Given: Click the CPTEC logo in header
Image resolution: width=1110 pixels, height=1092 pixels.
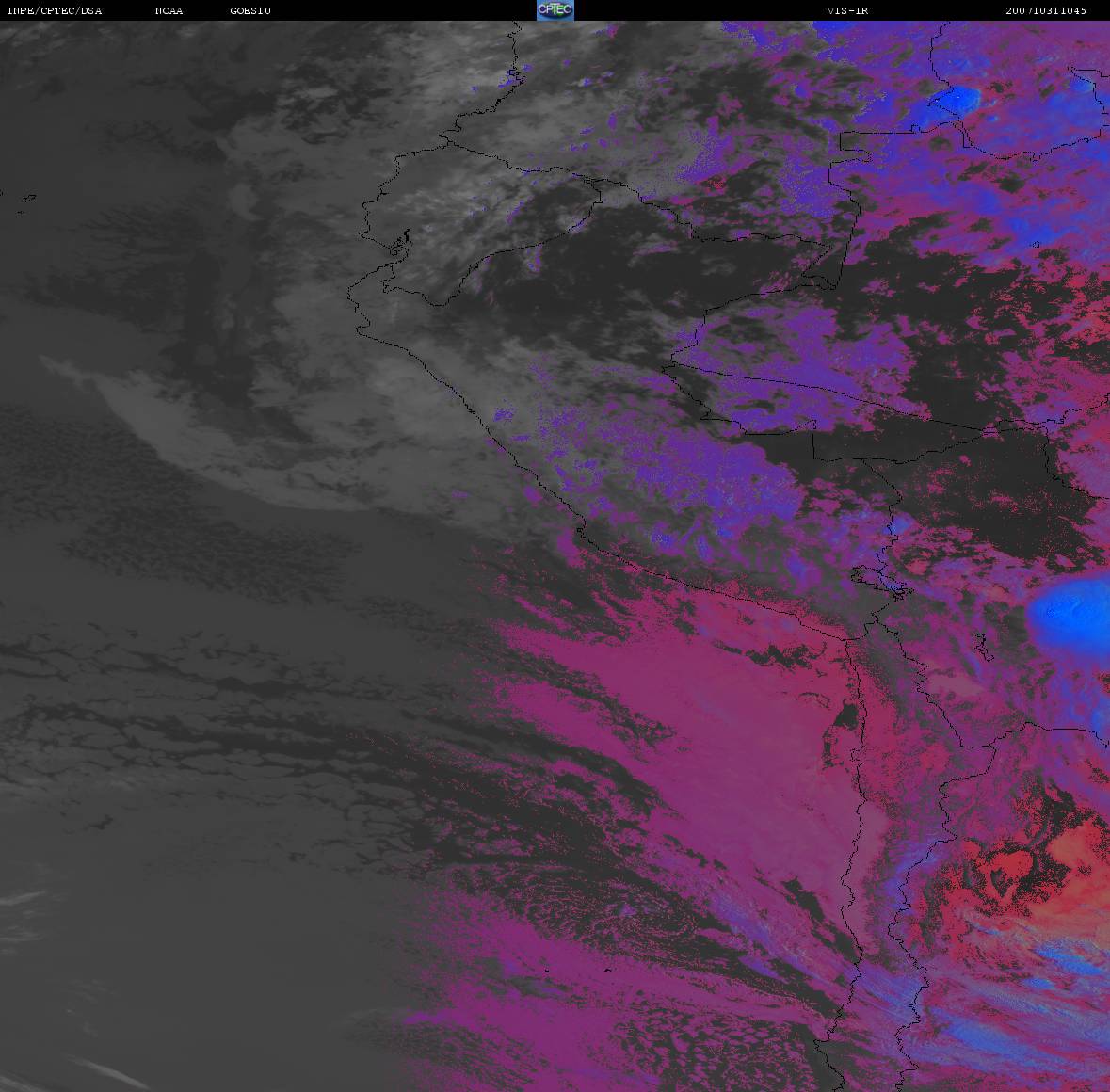Looking at the screenshot, I should click(555, 10).
